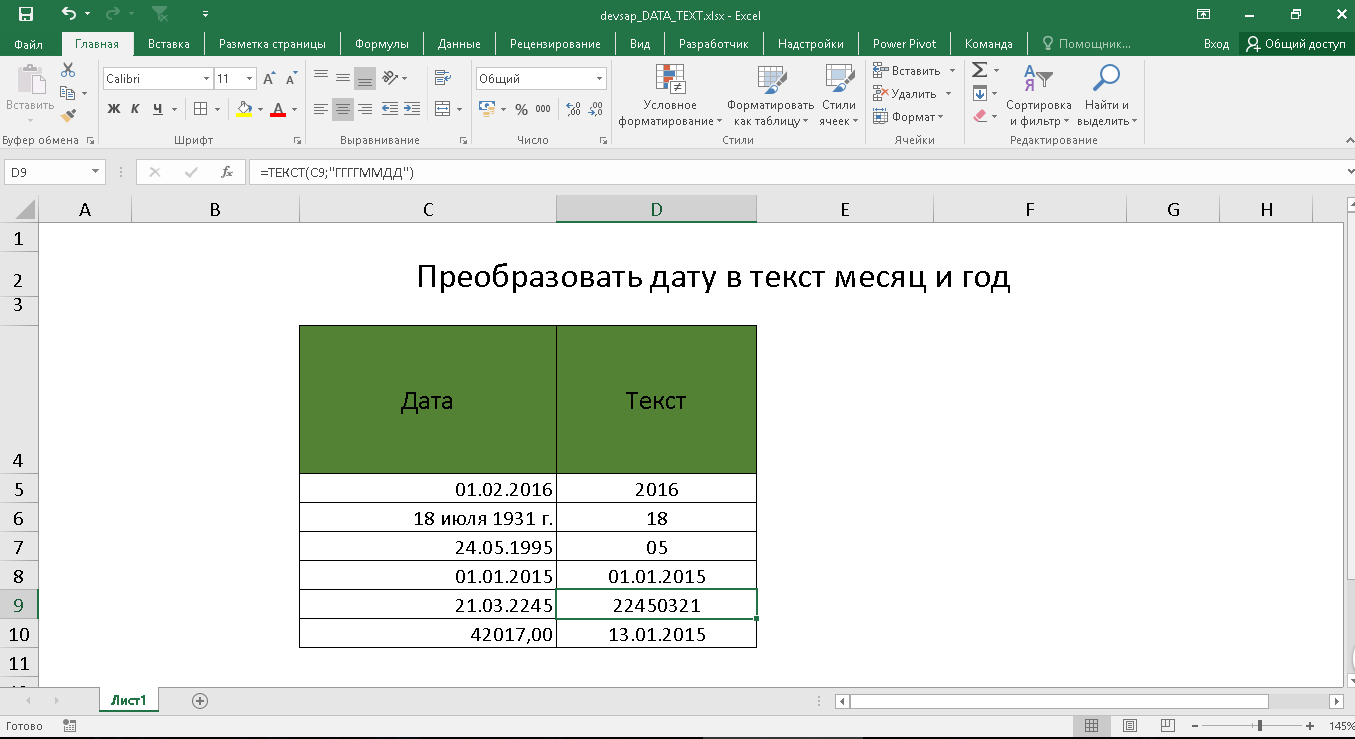Viewport: 1355px width, 739px height.
Task: Click the zoom slider handle
Action: (1259, 725)
